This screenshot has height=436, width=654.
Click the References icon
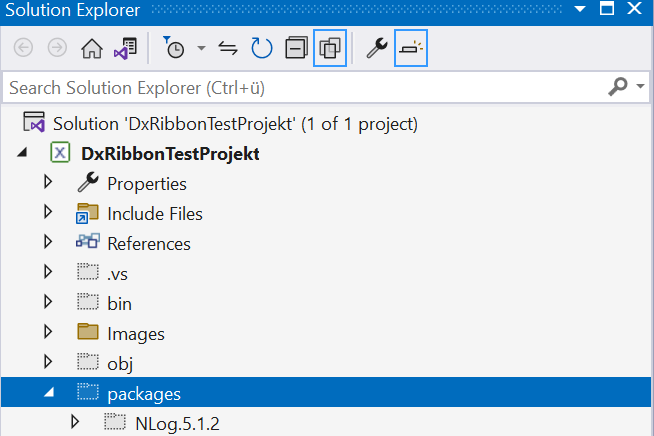coord(88,241)
